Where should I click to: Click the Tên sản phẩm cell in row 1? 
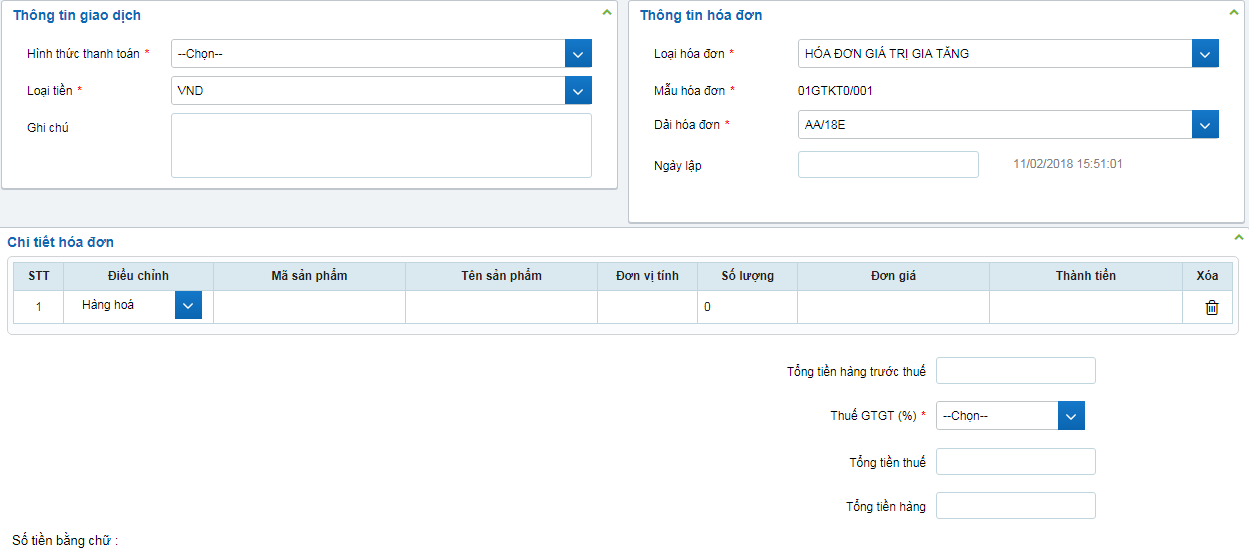pyautogui.click(x=501, y=307)
